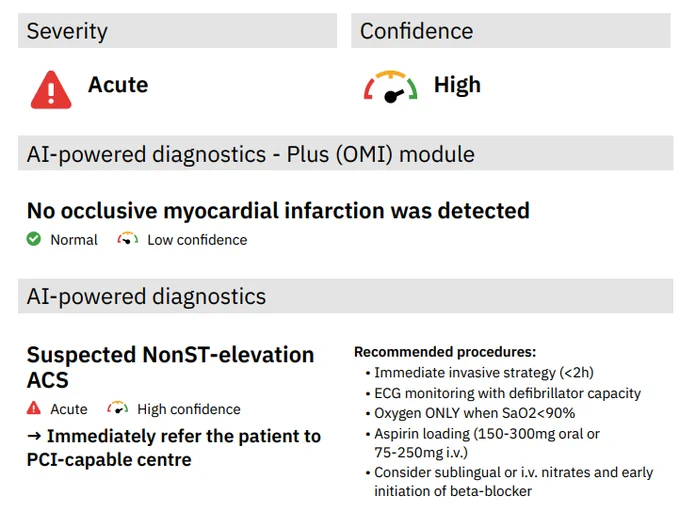
Task: Click the green Normal checkmark icon
Action: pos(33,239)
